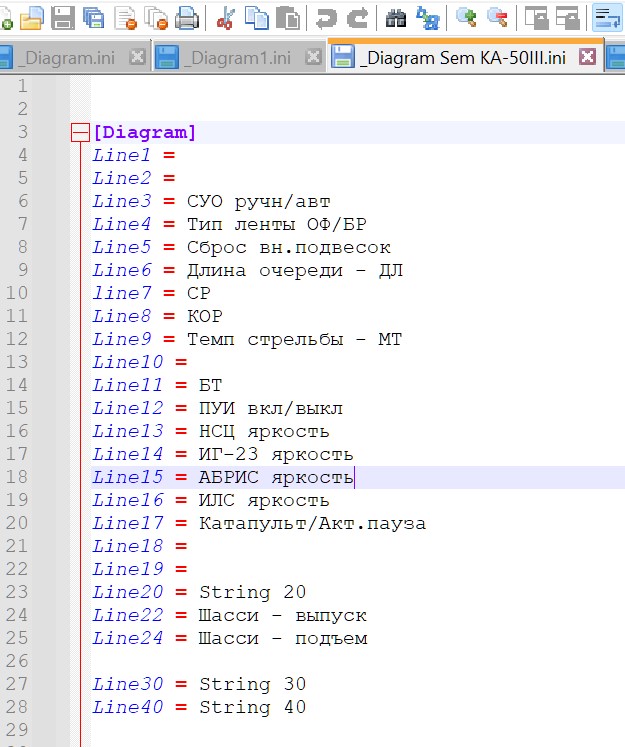Zoom in on the editor text
The image size is (625, 747).
pos(466,18)
